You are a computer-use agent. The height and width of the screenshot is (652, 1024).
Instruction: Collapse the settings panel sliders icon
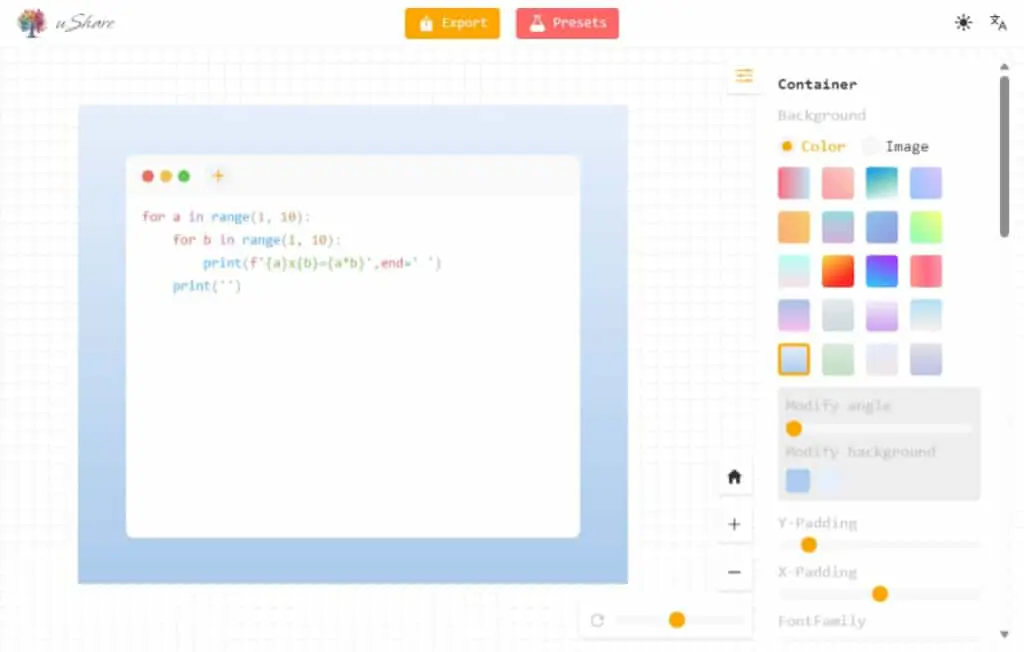[x=744, y=76]
